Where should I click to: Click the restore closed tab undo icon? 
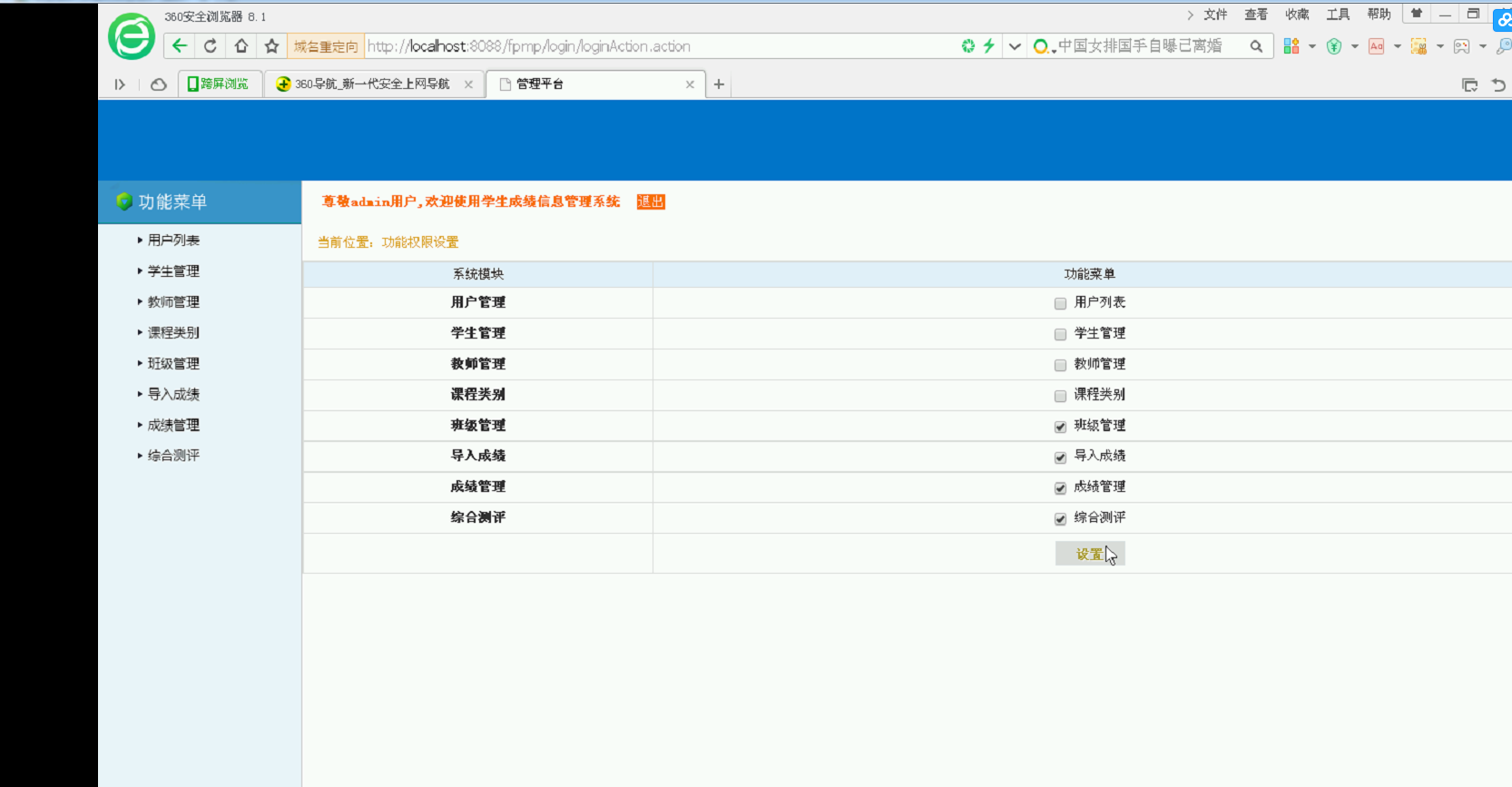pos(1498,85)
